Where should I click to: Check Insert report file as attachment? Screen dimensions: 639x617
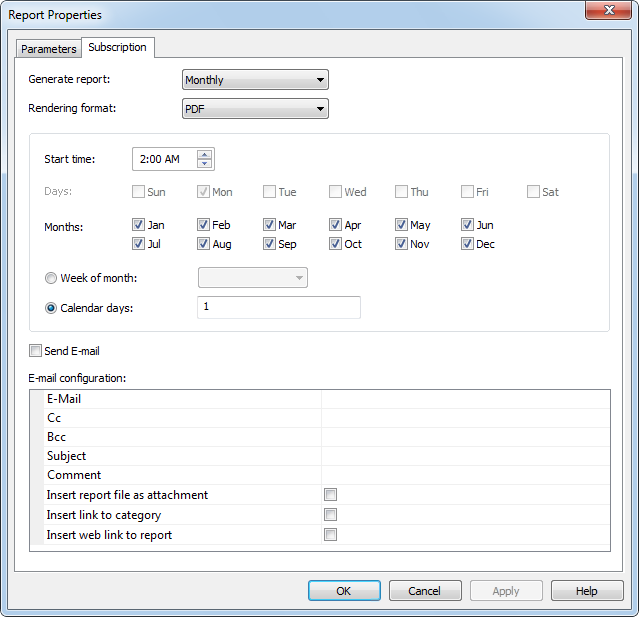point(331,495)
